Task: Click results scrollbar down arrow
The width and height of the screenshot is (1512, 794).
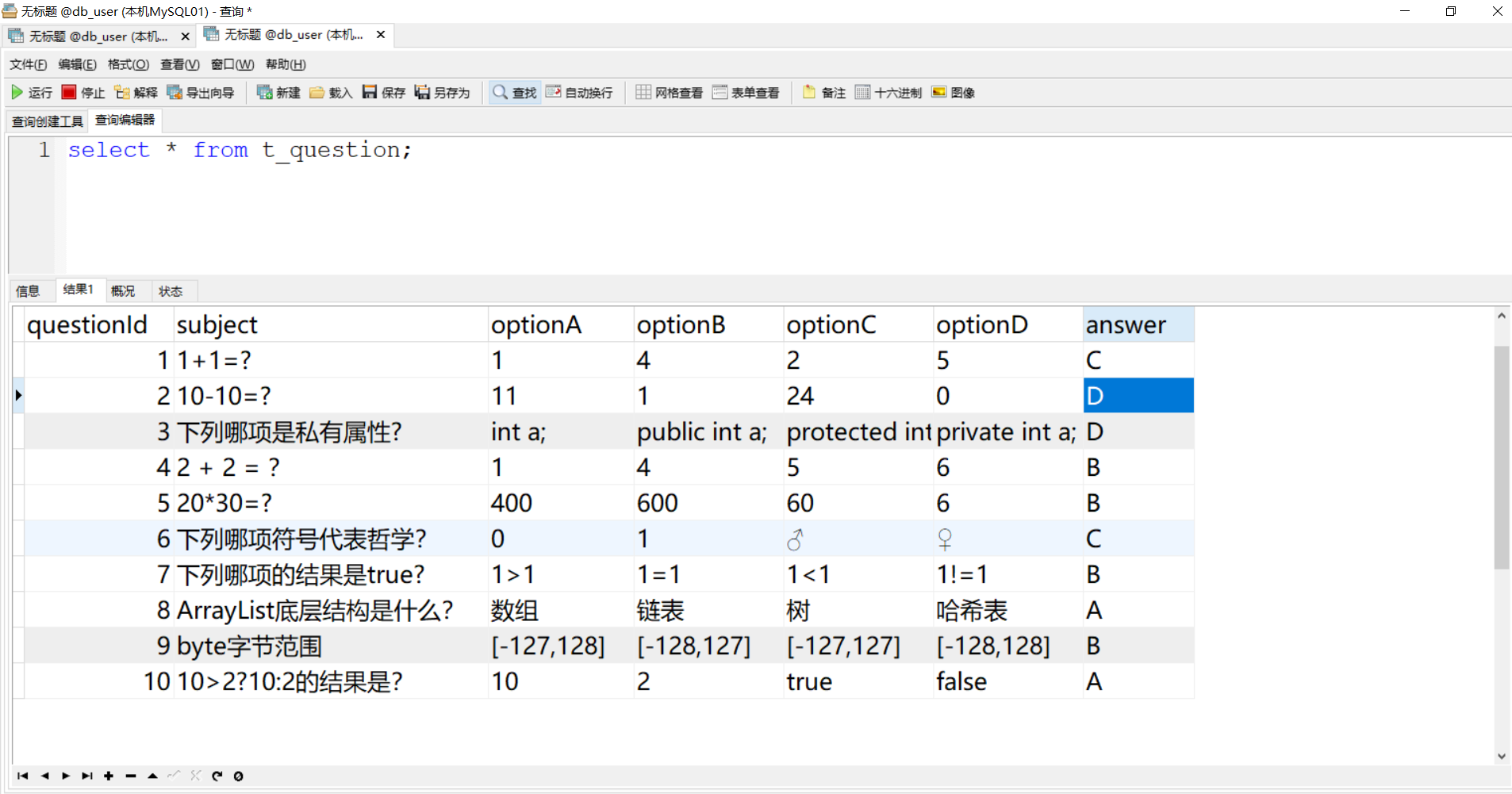Action: [x=1501, y=756]
